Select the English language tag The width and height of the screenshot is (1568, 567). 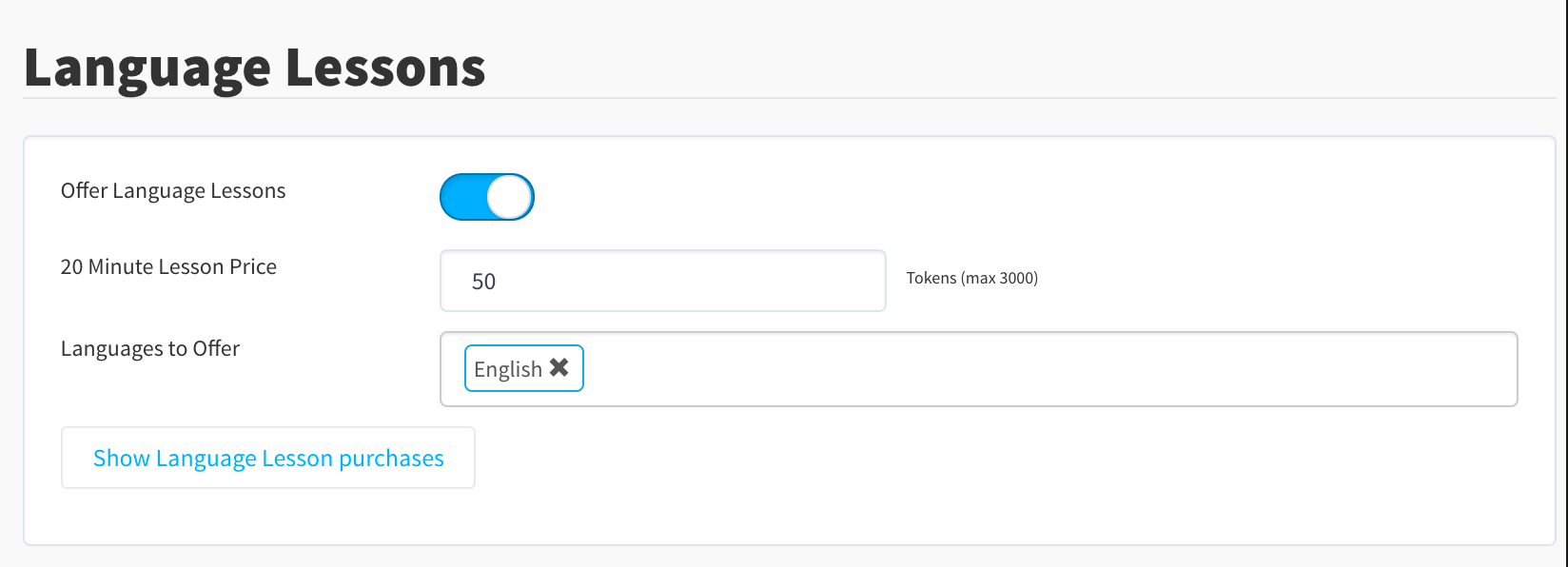[x=507, y=369]
